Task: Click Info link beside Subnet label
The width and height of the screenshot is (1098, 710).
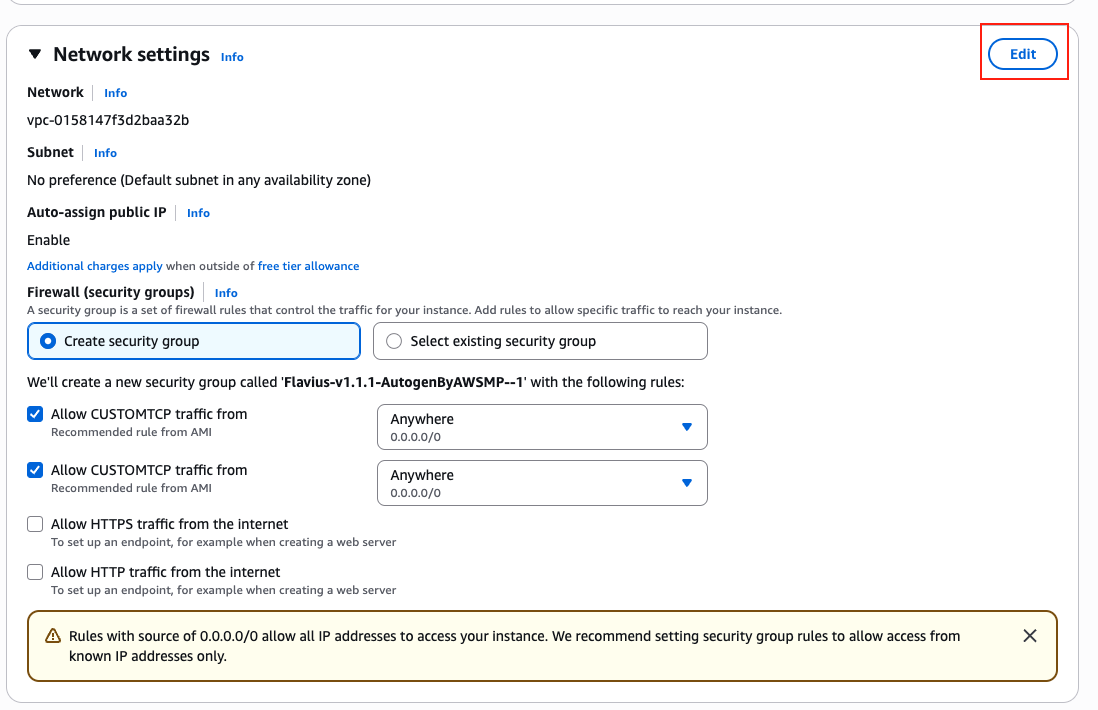Action: point(105,153)
